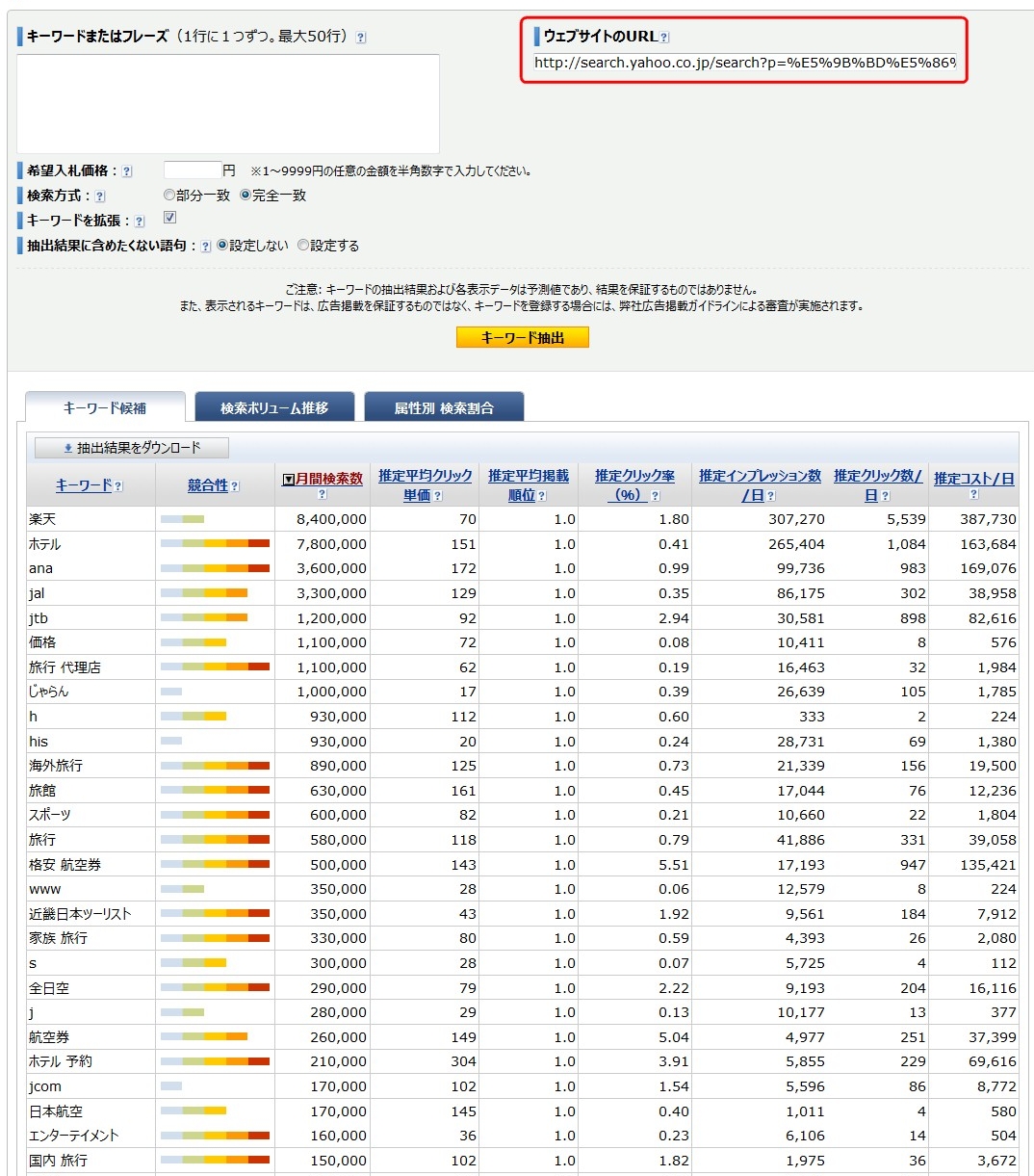Open help icon beside キーワードまたはフレーズ label
The image size is (1034, 1176).
(361, 38)
